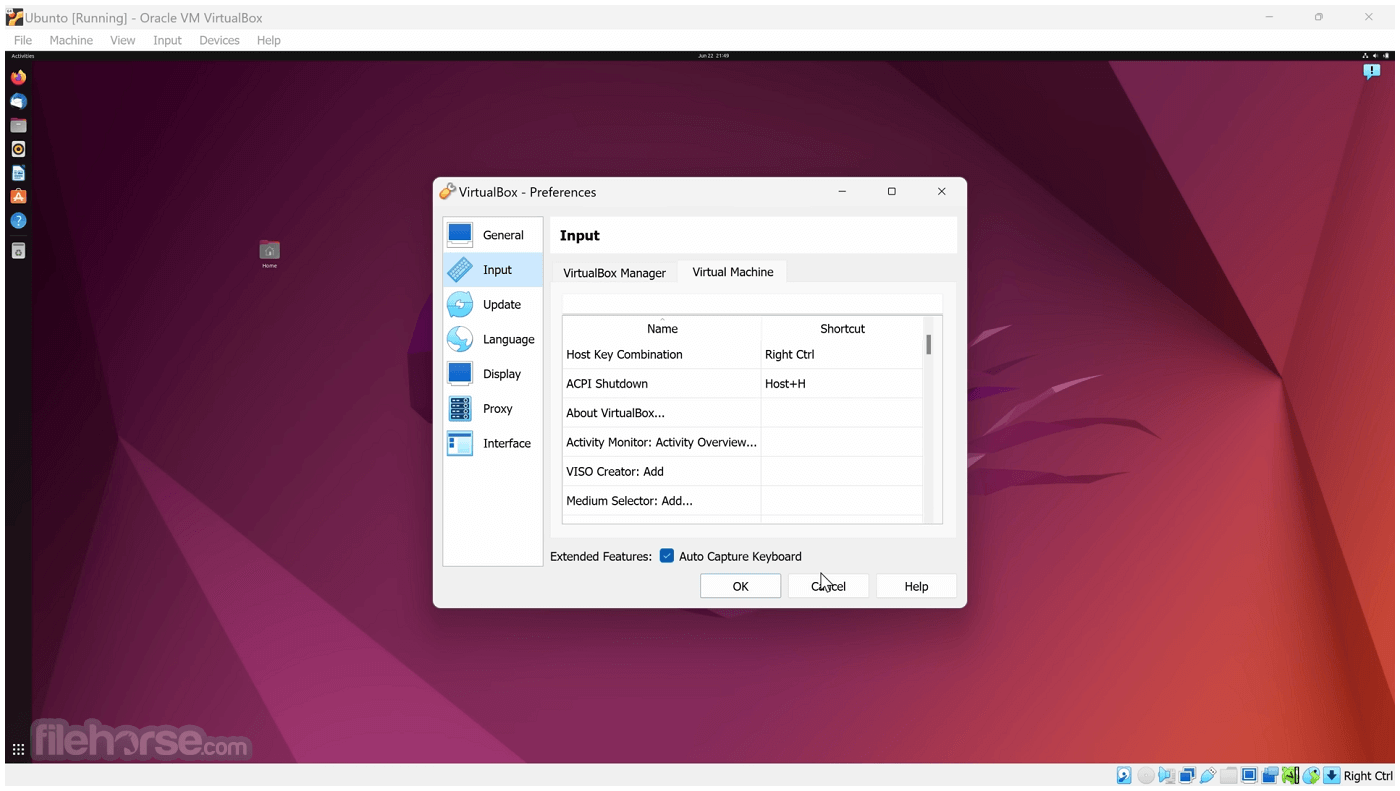Screen dimensions: 1400x791
Task: Open the Help icon in the dock
Action: tap(18, 221)
